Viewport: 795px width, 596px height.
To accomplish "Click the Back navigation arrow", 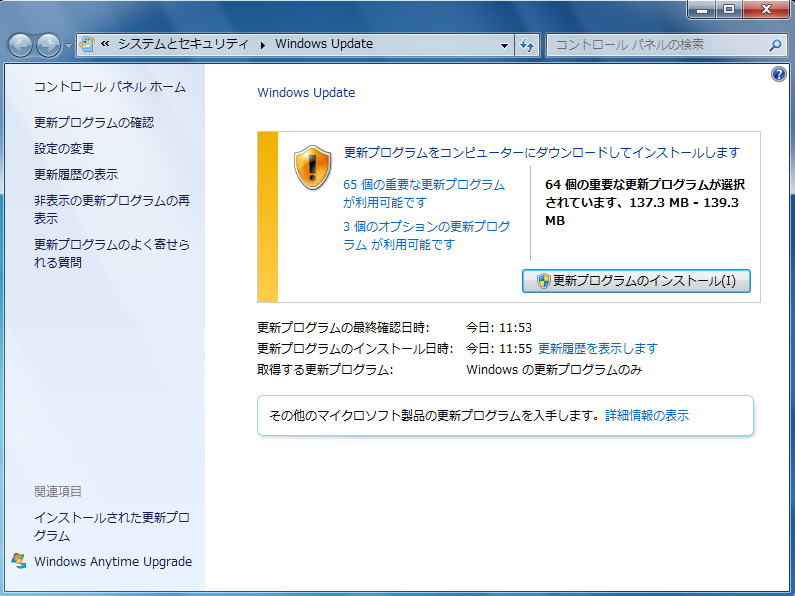I will 20,45.
